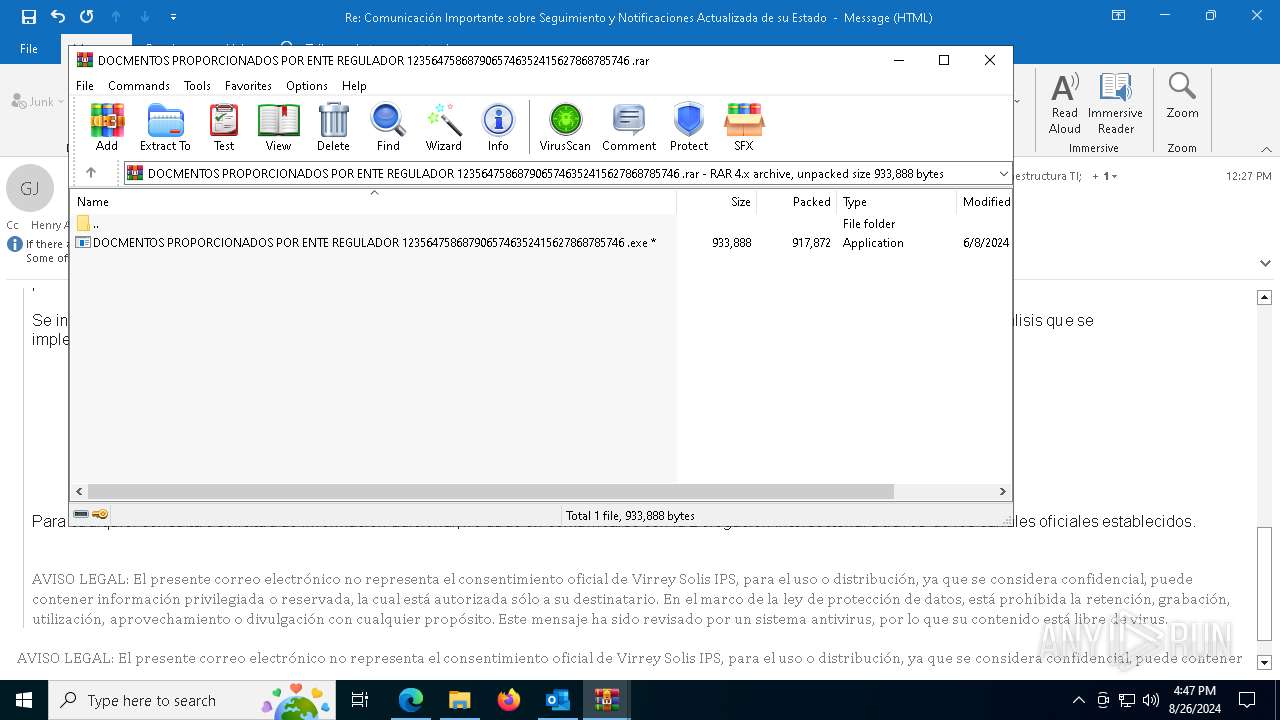Sort by the Size column header
Screen dimensions: 1280x720
pos(716,201)
